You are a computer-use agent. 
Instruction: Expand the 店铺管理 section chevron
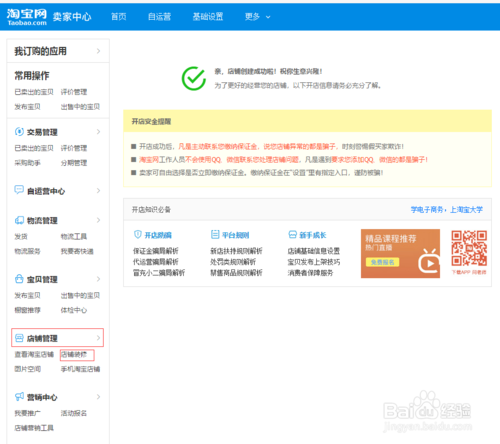pyautogui.click(x=98, y=338)
